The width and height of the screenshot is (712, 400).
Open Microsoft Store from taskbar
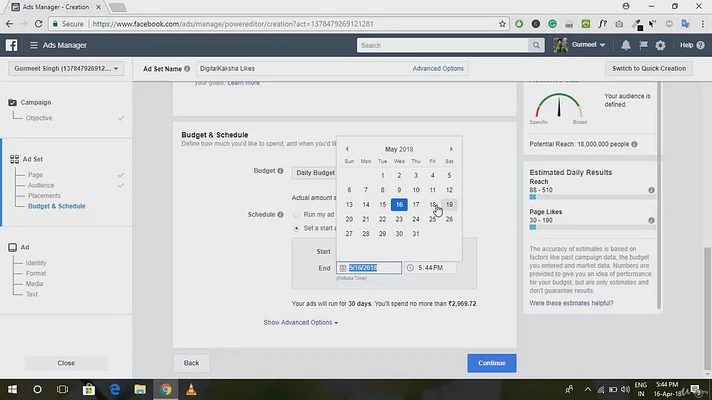click(89, 390)
